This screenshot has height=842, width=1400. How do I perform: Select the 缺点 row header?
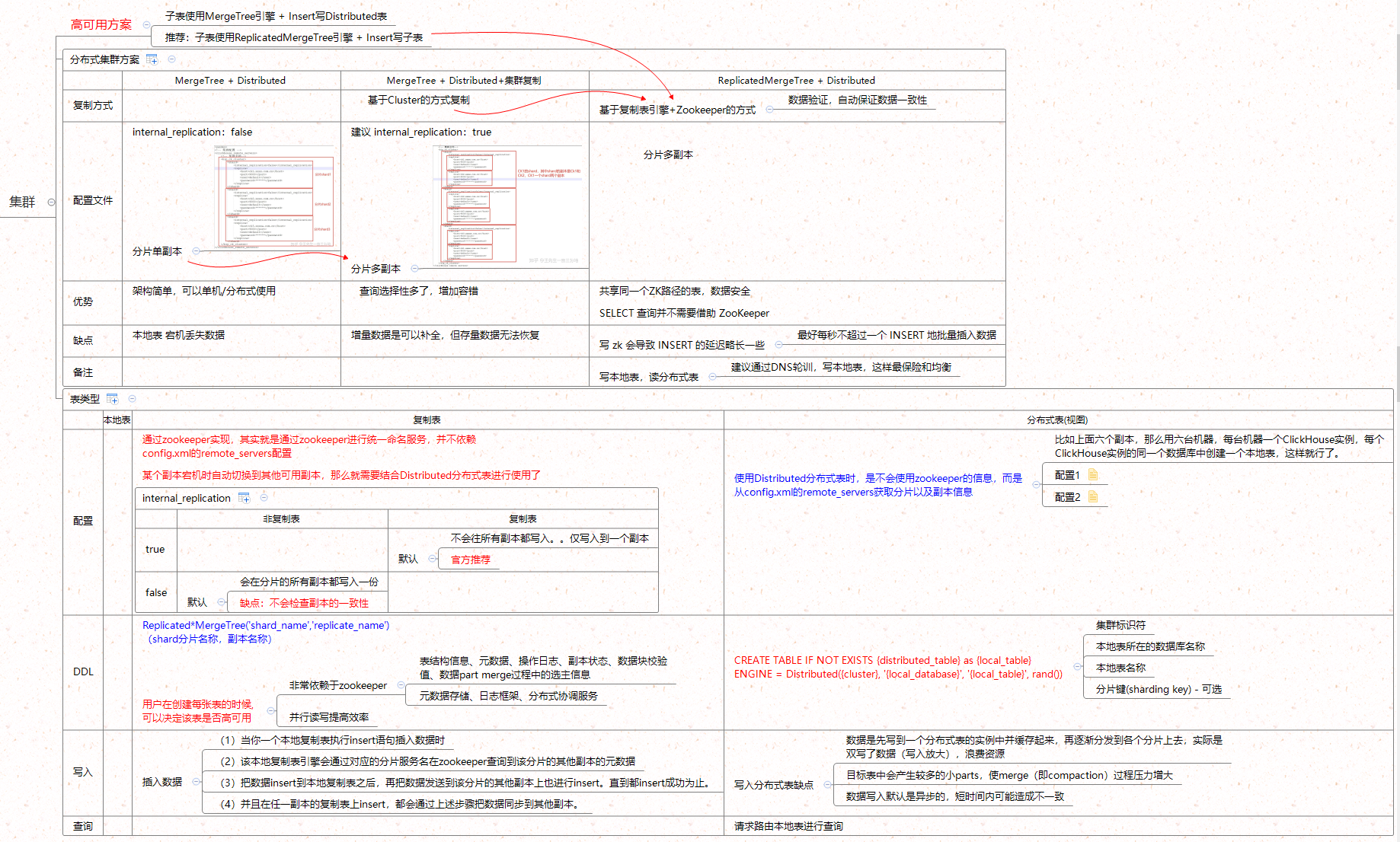click(83, 341)
